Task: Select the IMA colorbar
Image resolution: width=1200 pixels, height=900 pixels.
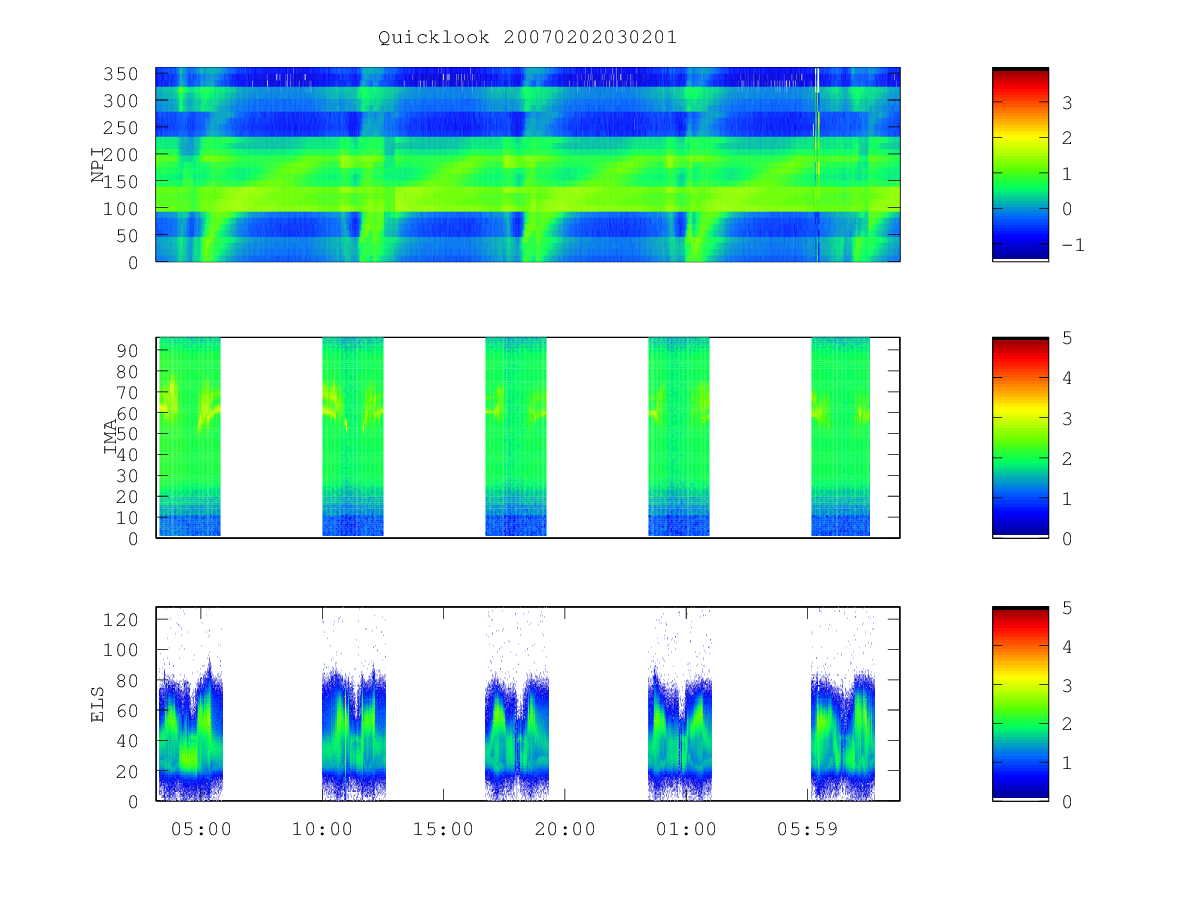Action: (1020, 437)
